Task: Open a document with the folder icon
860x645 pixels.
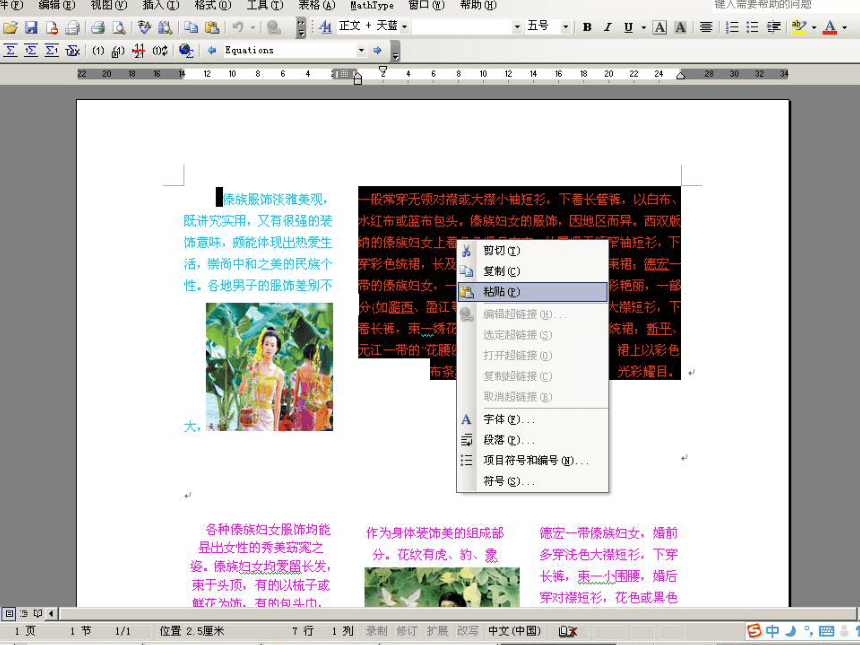Action: click(x=10, y=27)
